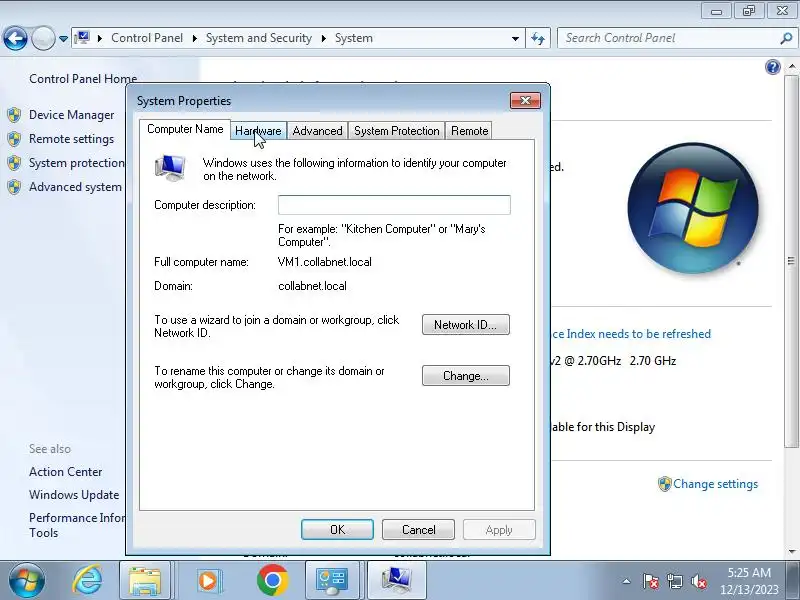Image resolution: width=800 pixels, height=600 pixels.
Task: Open Device Manager from the sidebar
Action: (x=71, y=115)
